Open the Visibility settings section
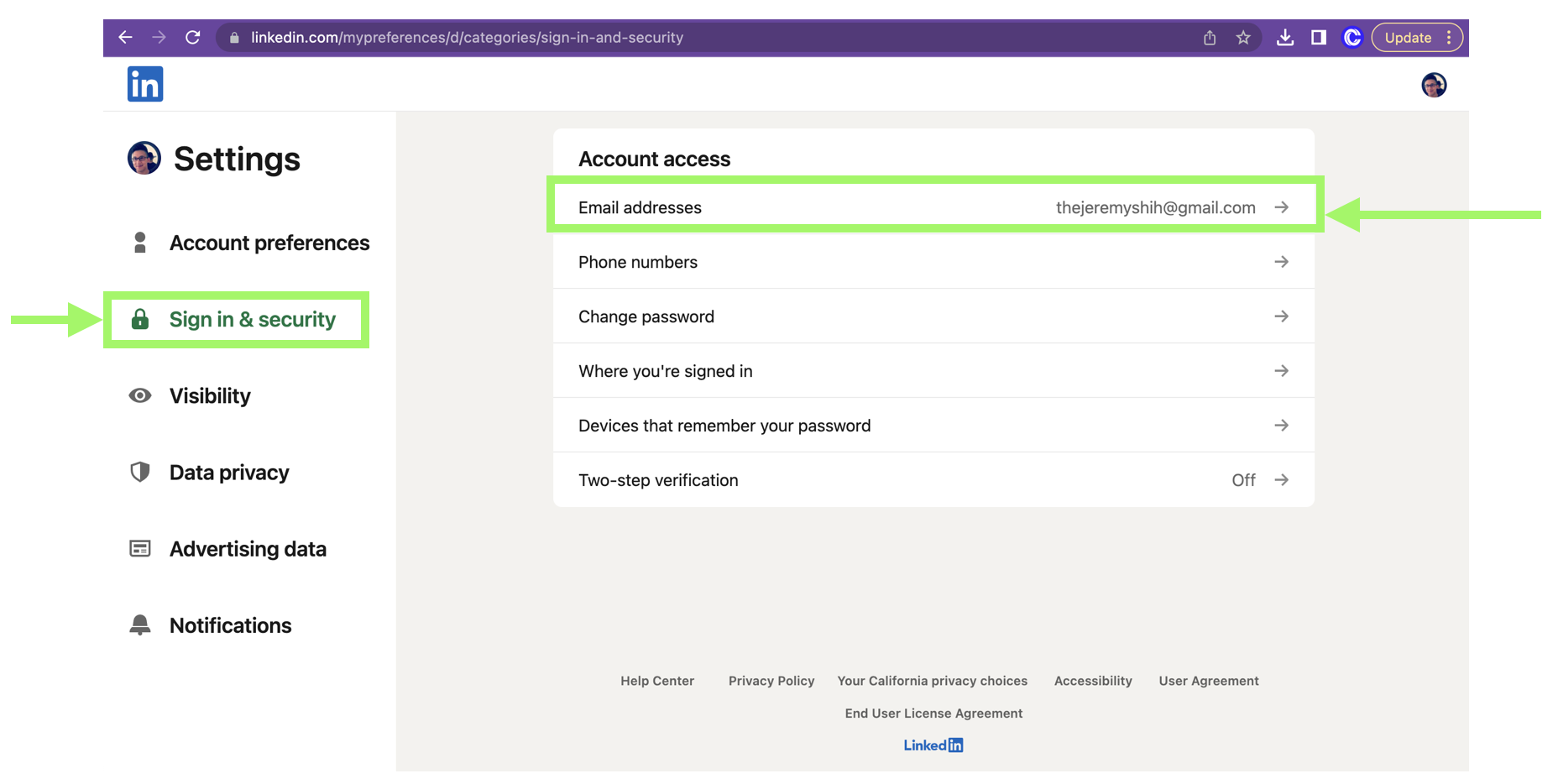The width and height of the screenshot is (1558, 784). pos(210,396)
